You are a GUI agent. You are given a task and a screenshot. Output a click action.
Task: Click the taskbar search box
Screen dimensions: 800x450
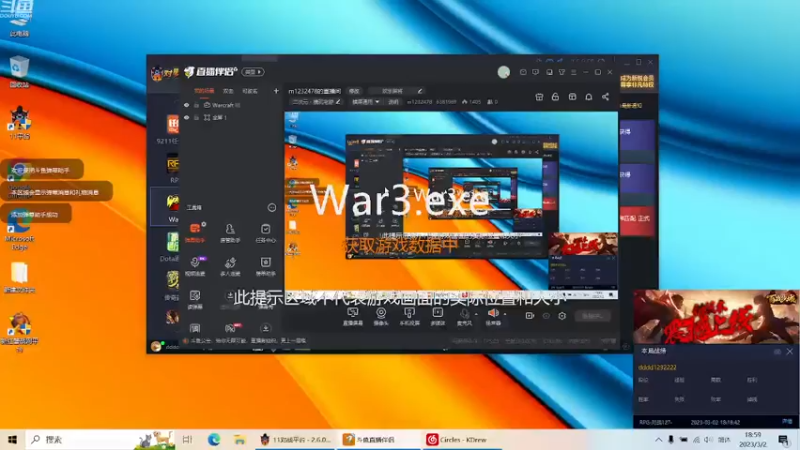(101, 439)
